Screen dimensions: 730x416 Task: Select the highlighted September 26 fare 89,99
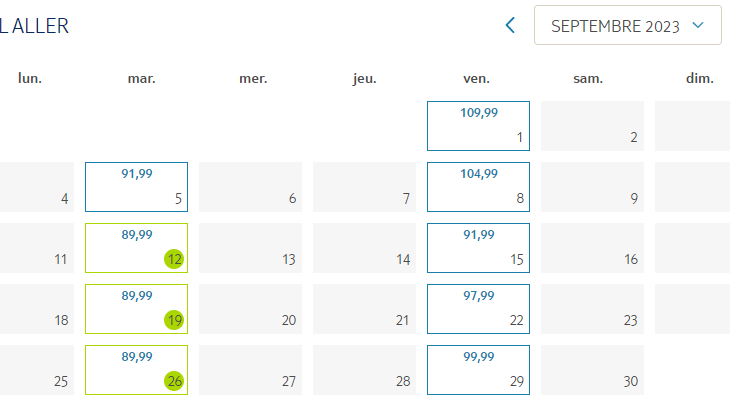136,370
